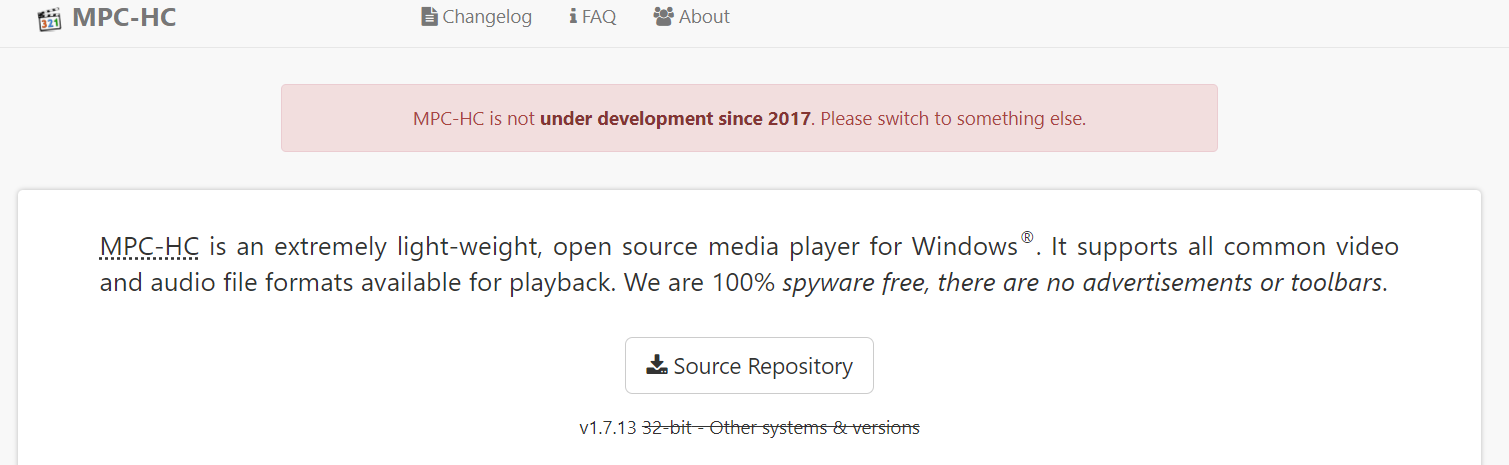Click the dotted-underlined MPC-HC abbreviation
Screen dimensions: 1509x465
(149, 246)
